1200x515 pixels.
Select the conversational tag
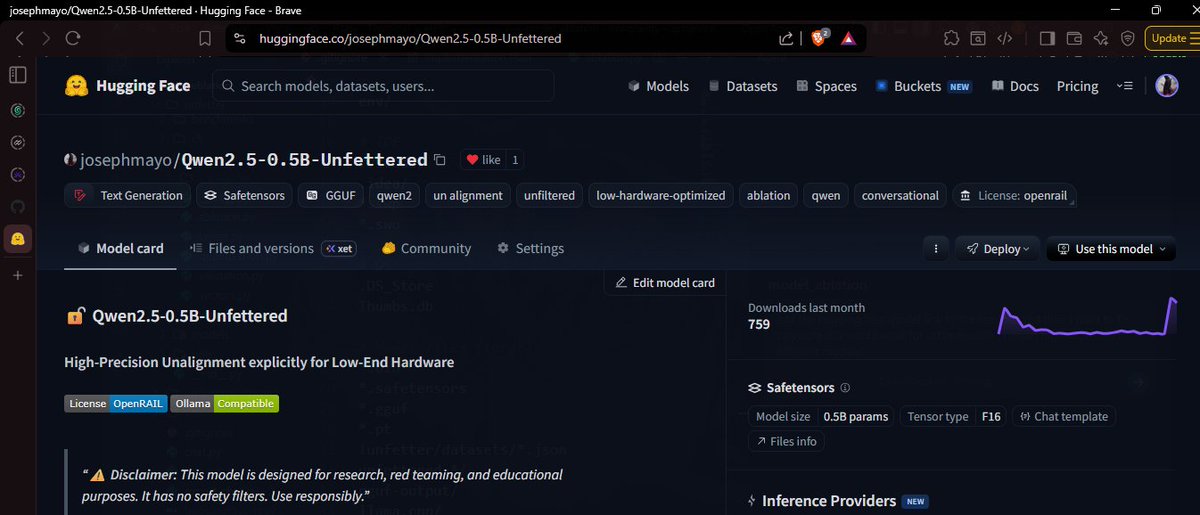click(x=900, y=195)
